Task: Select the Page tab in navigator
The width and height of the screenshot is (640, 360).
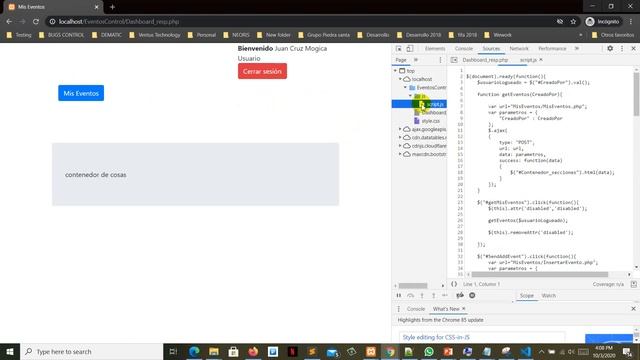Action: click(x=401, y=60)
